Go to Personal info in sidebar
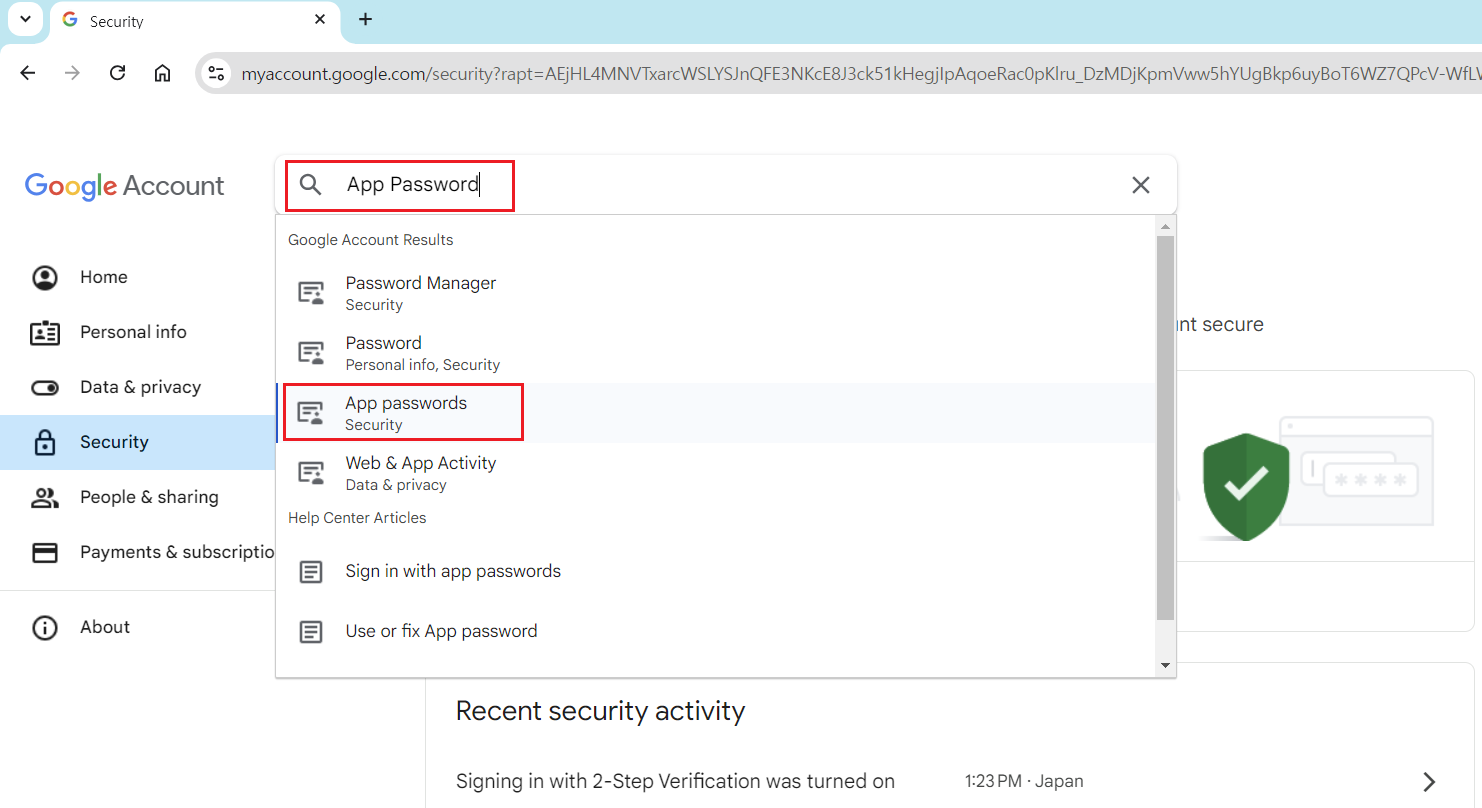The image size is (1482, 808). [133, 332]
